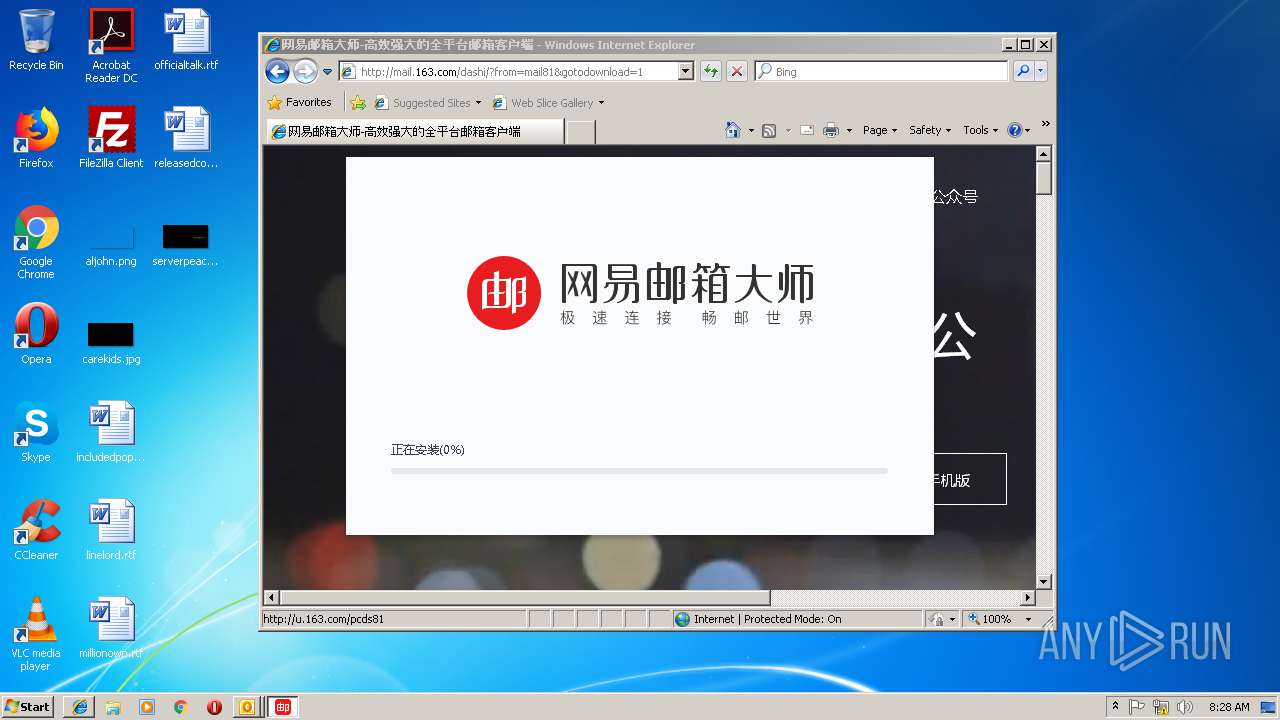Select the Firefox desktop shortcut

tap(36, 137)
